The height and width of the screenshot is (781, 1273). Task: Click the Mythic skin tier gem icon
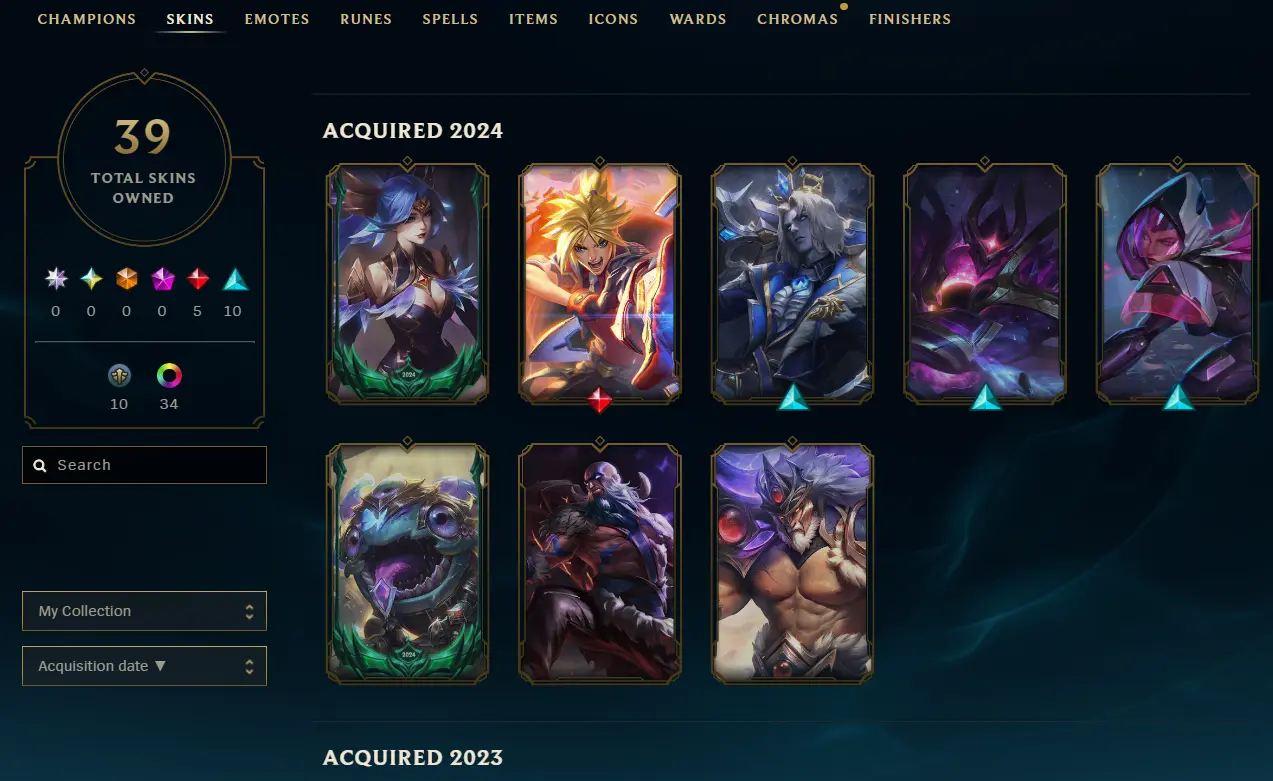[91, 279]
